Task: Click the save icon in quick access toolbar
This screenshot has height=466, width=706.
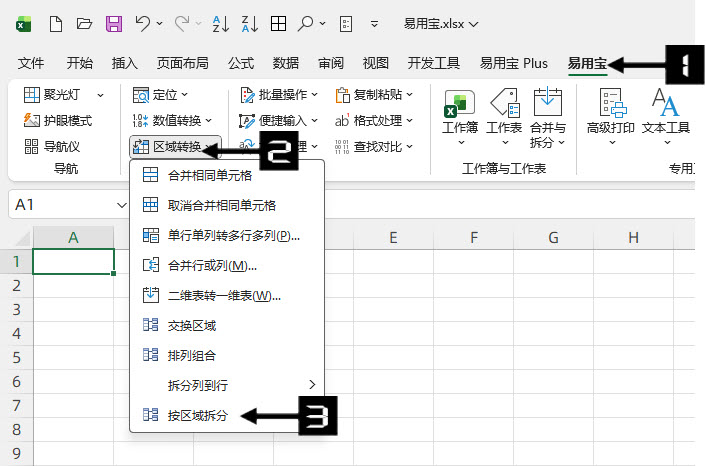Action: tap(114, 23)
